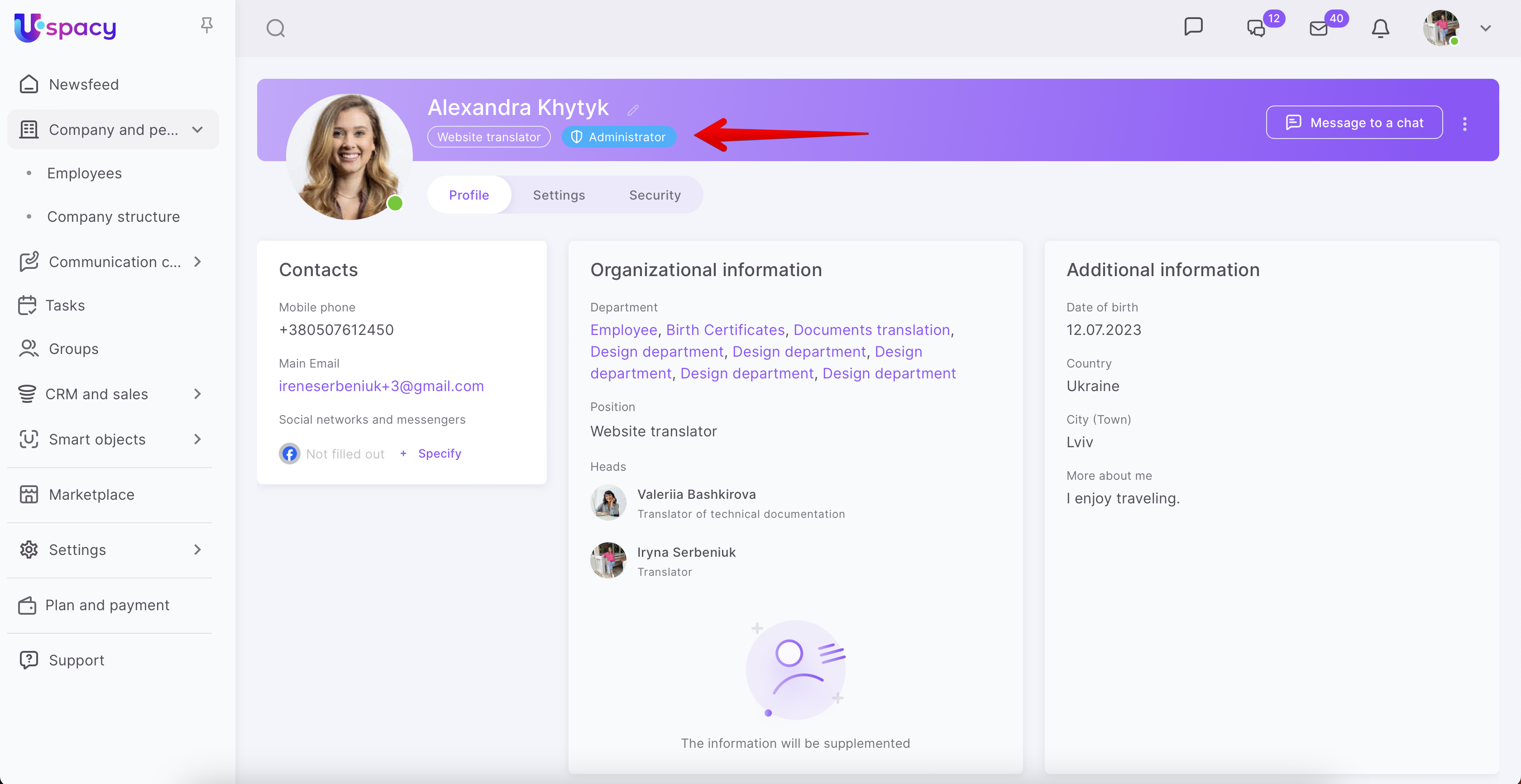
Task: Open mail icon with 40 badge
Action: pos(1319,29)
